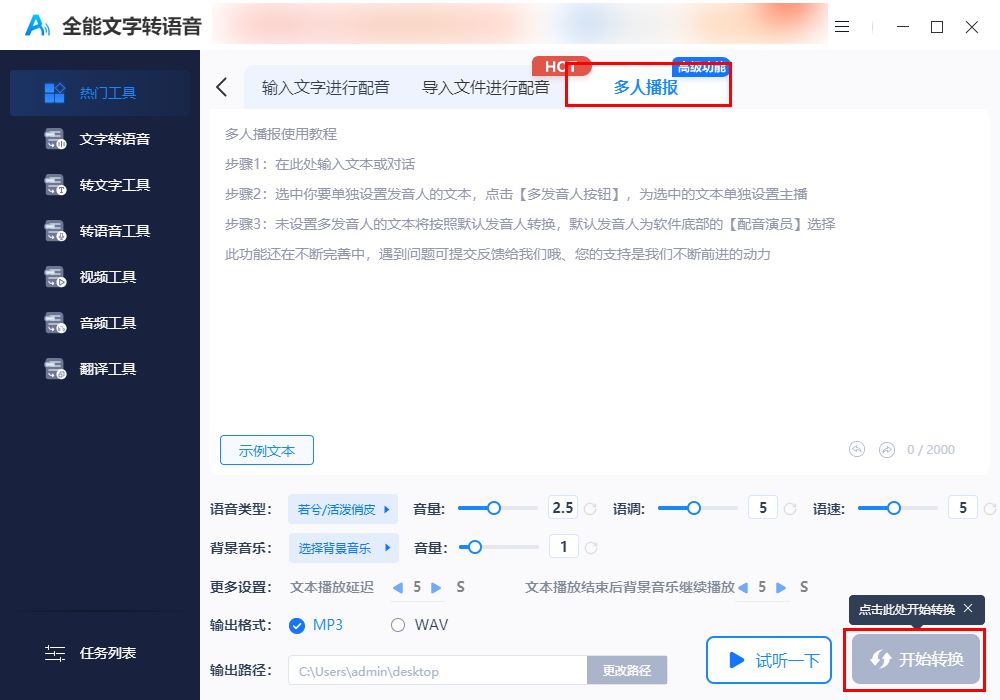Screen dimensions: 1000x700
Task: Open the 任务列表 task list
Action: coord(91,653)
